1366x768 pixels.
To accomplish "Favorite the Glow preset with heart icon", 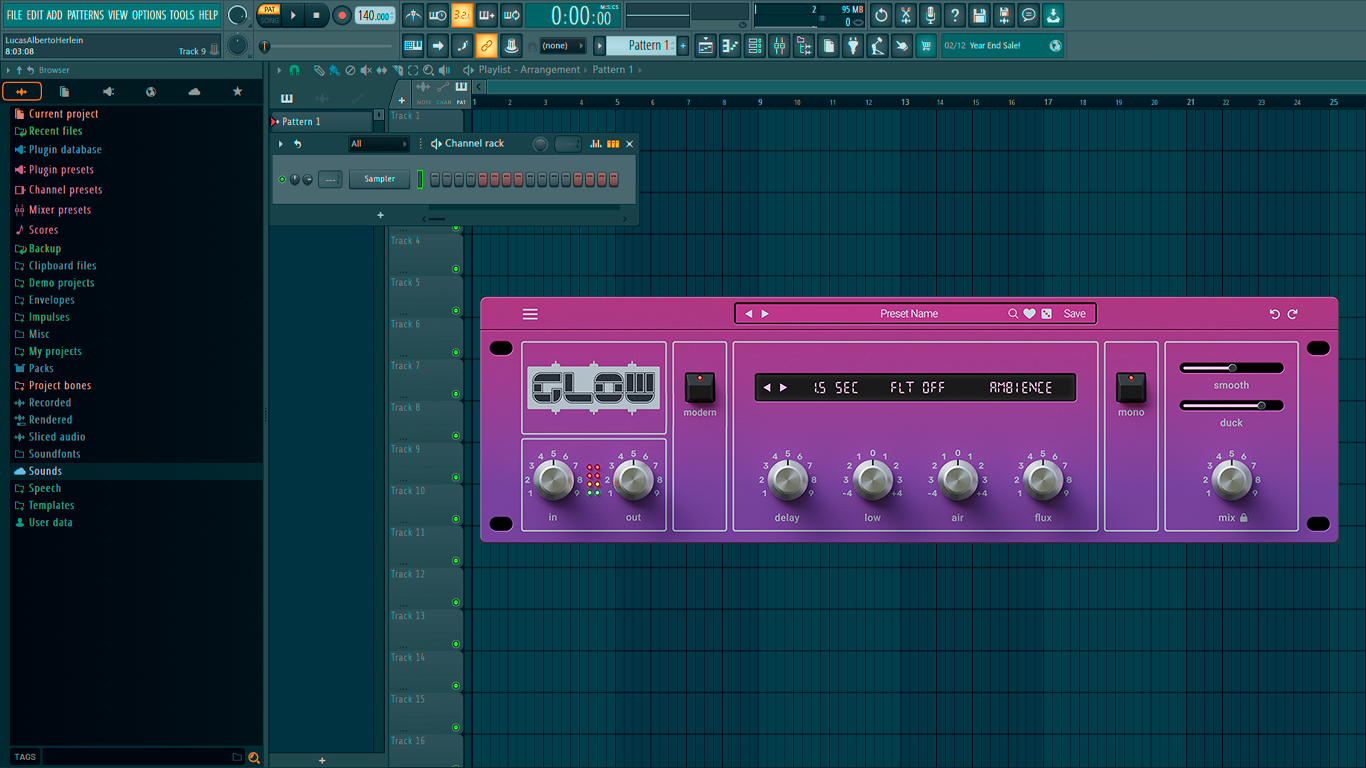I will click(x=1029, y=314).
